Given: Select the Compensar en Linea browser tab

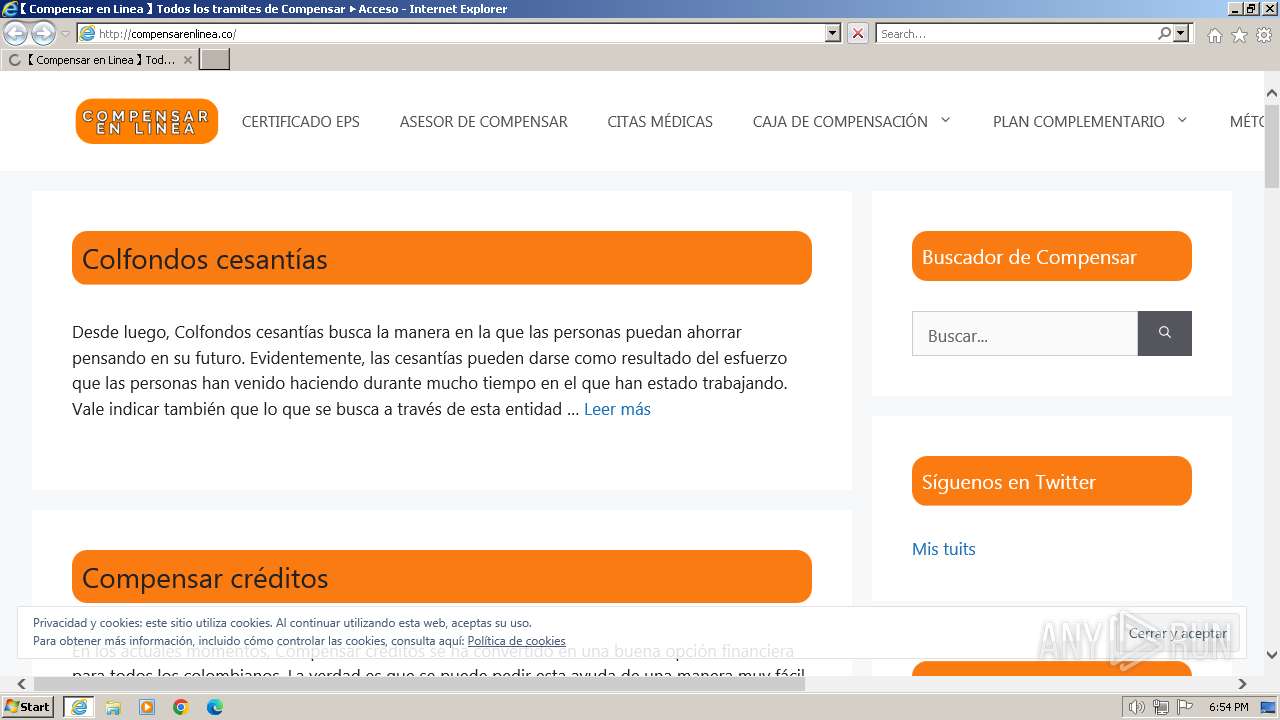Looking at the screenshot, I should click(x=98, y=60).
